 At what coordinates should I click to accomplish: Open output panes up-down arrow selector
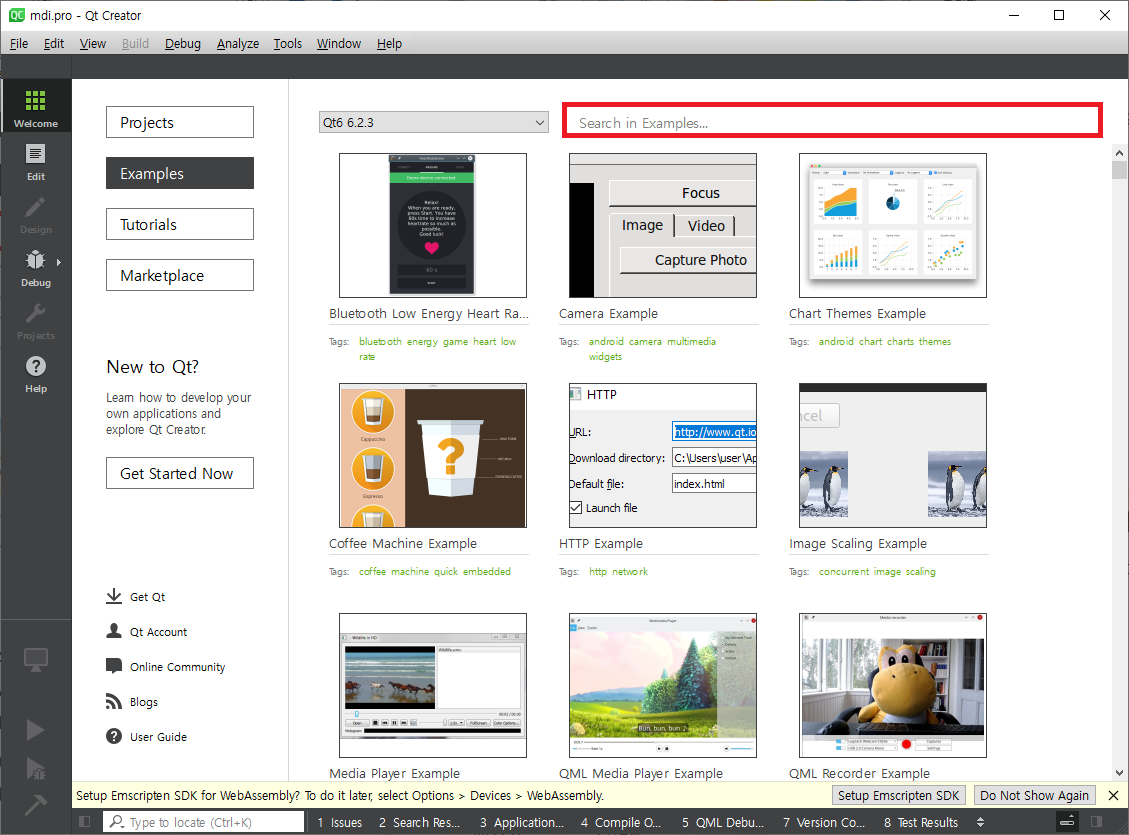tap(980, 821)
